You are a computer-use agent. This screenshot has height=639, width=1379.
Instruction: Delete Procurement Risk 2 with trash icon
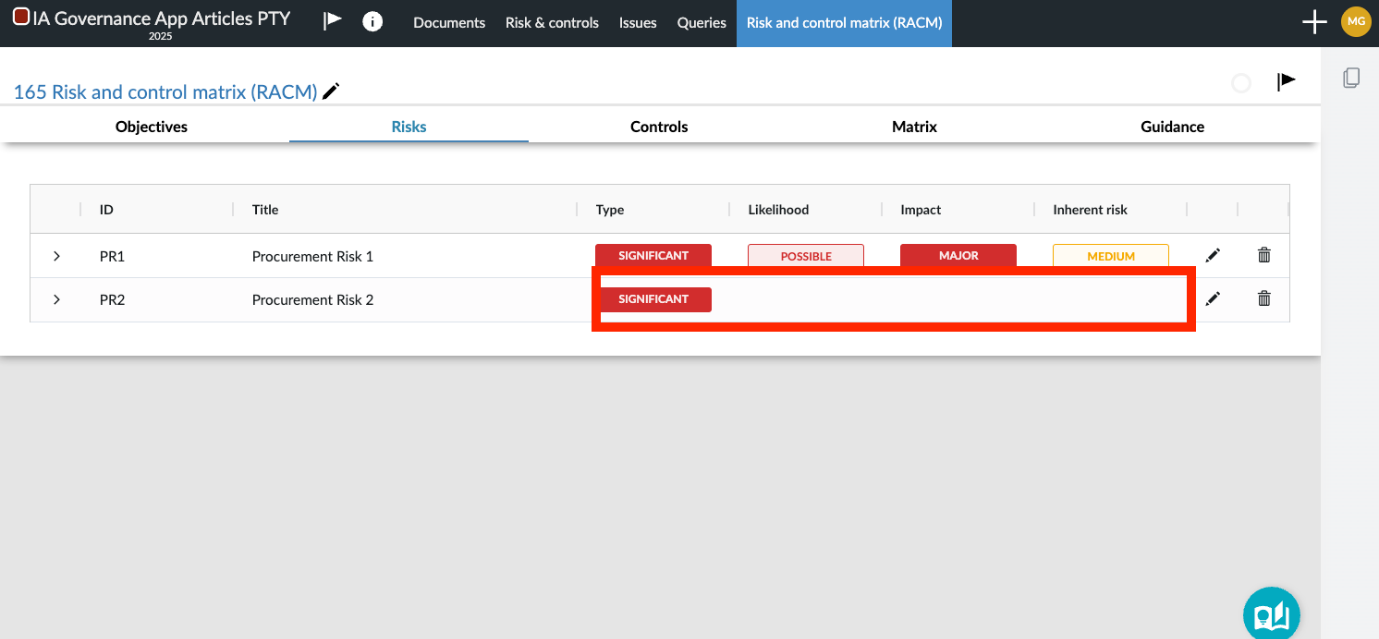coord(1264,298)
